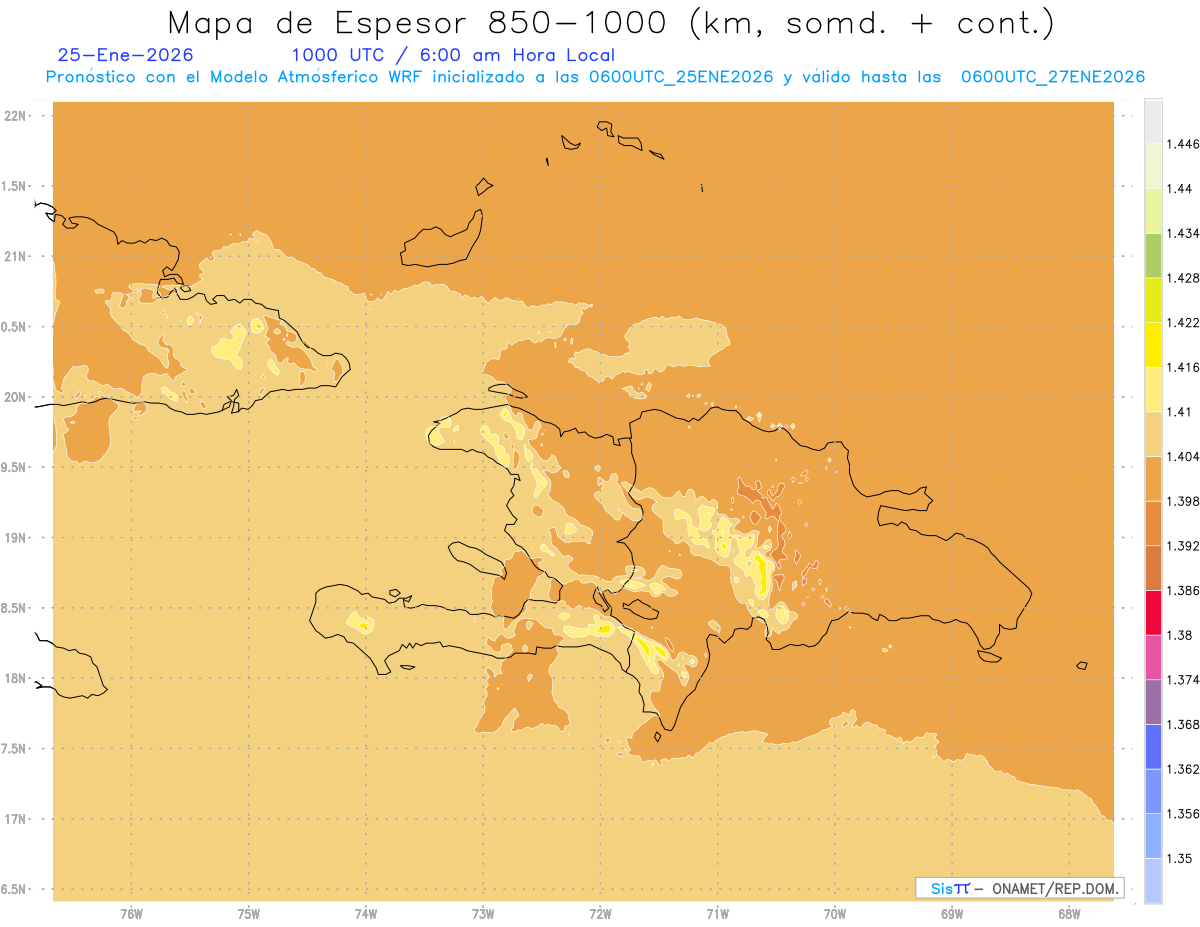Click the legend value "1.362"
This screenshot has width=1200, height=927.
click(x=1183, y=769)
